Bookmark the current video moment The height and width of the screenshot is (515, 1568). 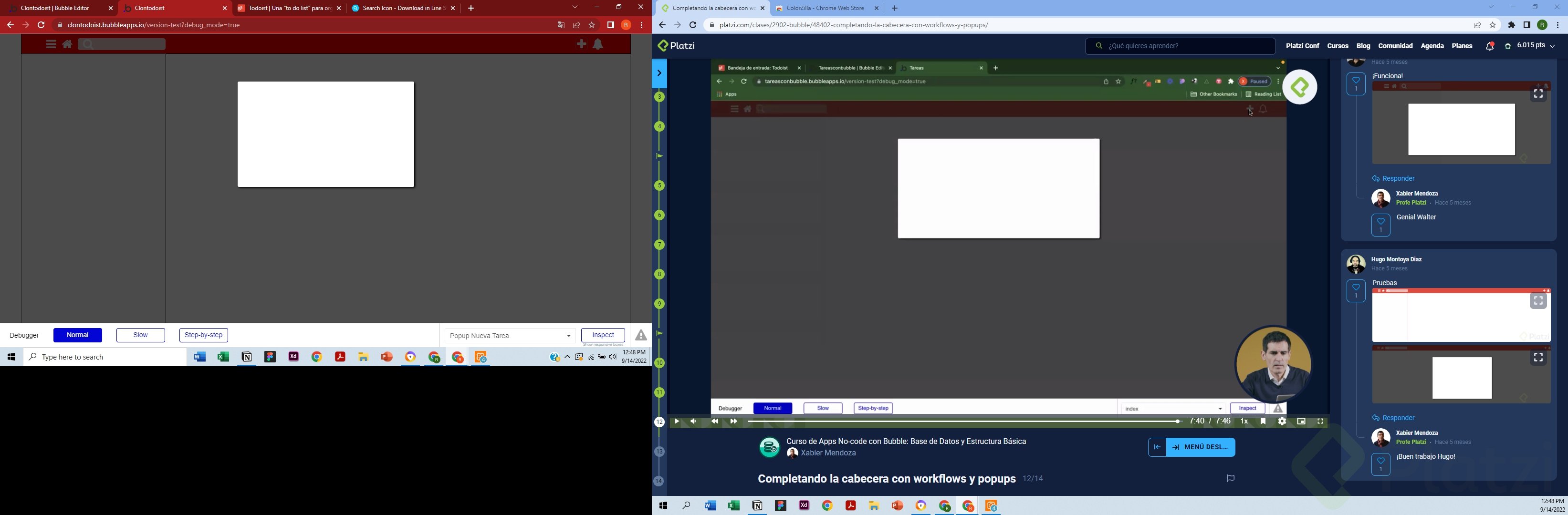tap(1263, 421)
